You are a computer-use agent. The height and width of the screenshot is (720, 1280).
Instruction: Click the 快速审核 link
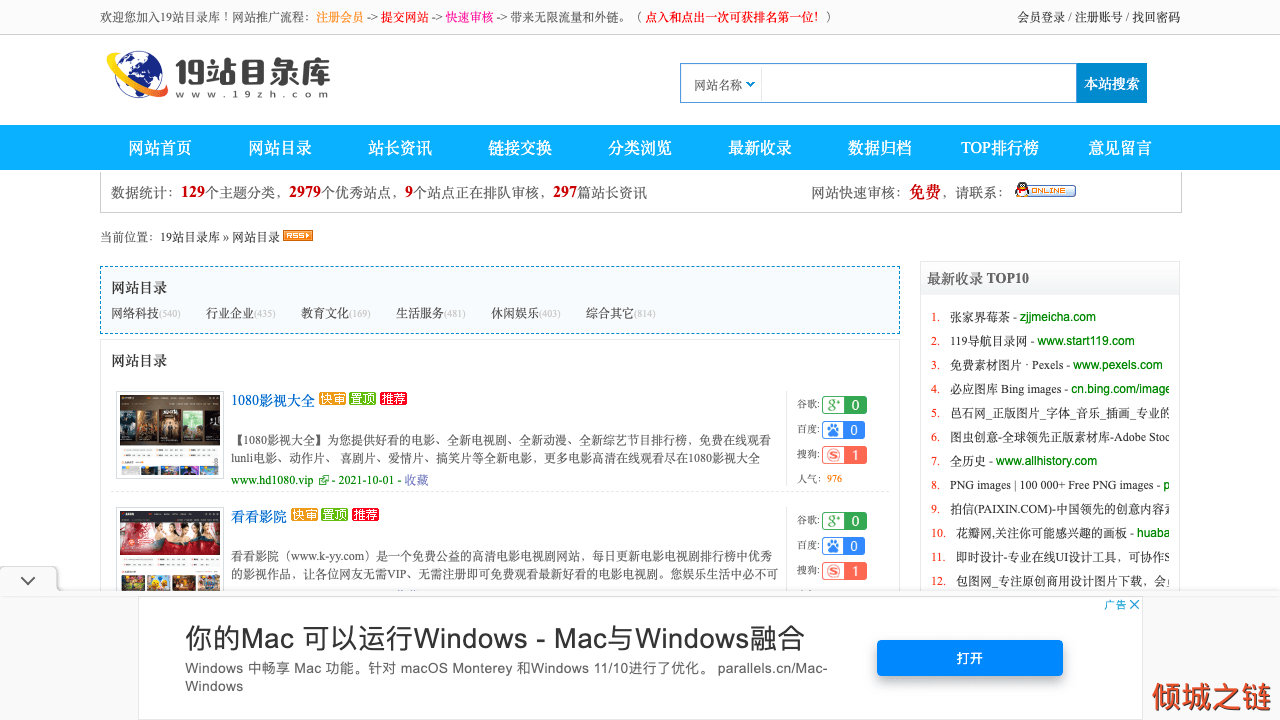(x=470, y=17)
